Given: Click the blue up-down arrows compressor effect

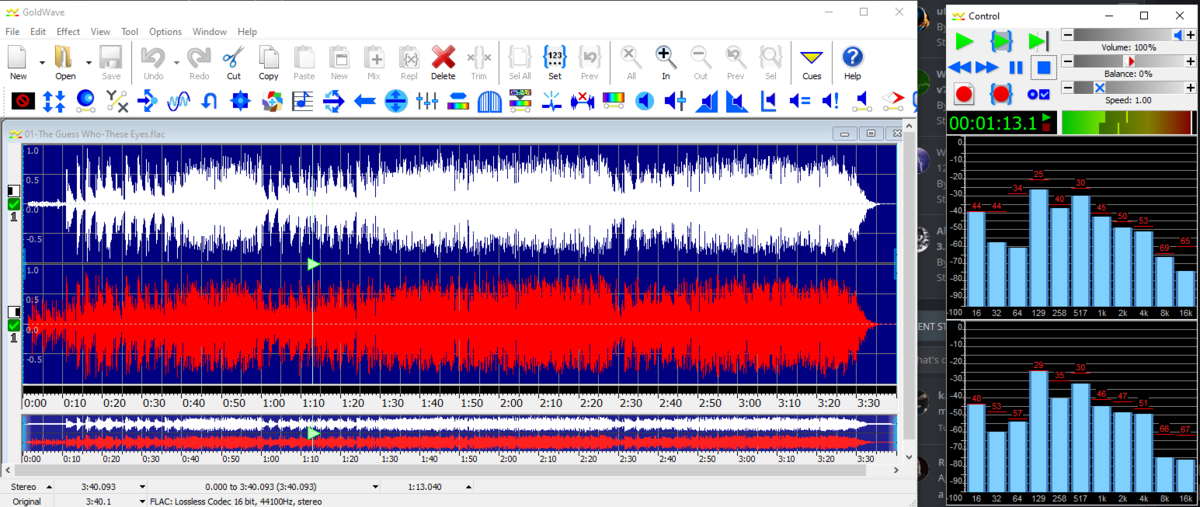Looking at the screenshot, I should [54, 101].
